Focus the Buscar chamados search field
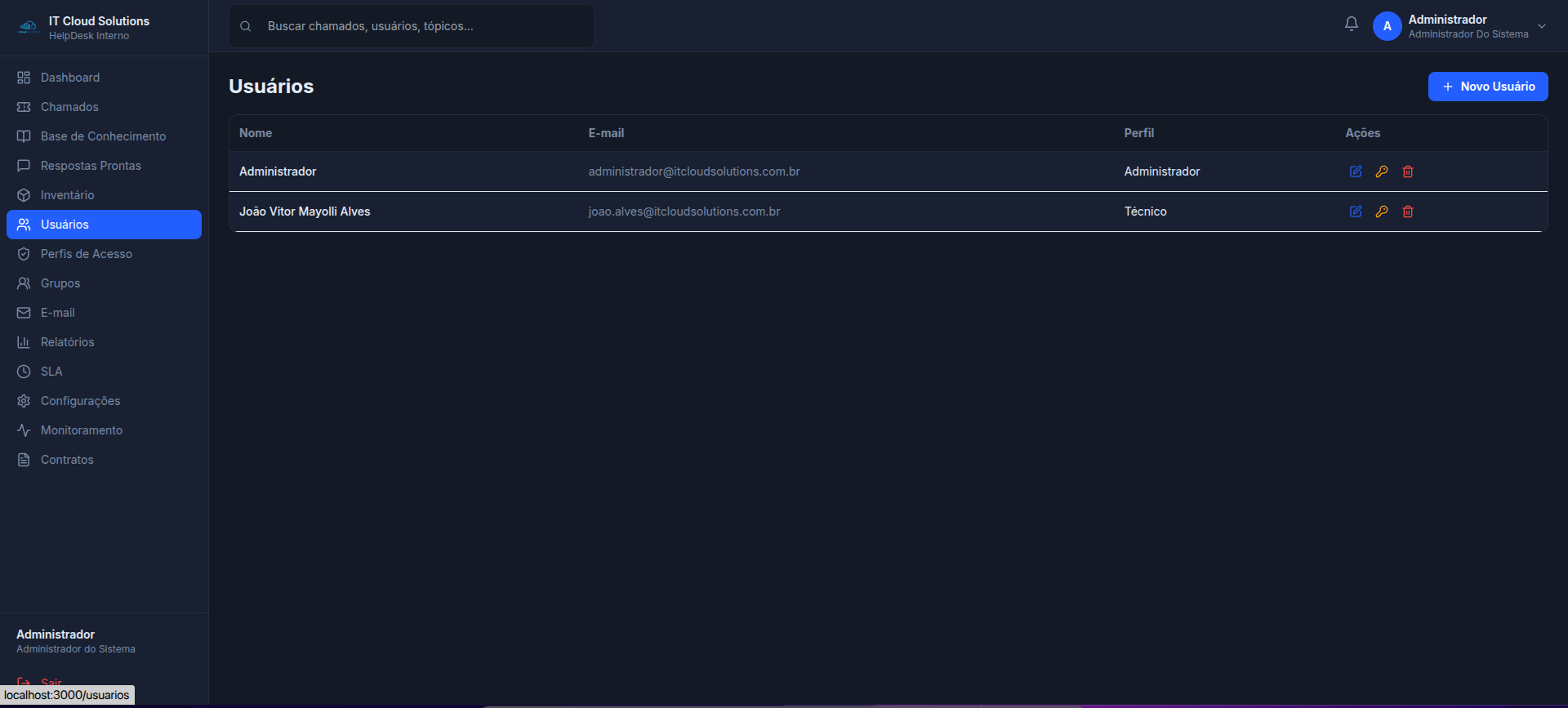Screen dimensions: 1568x708 tap(412, 26)
